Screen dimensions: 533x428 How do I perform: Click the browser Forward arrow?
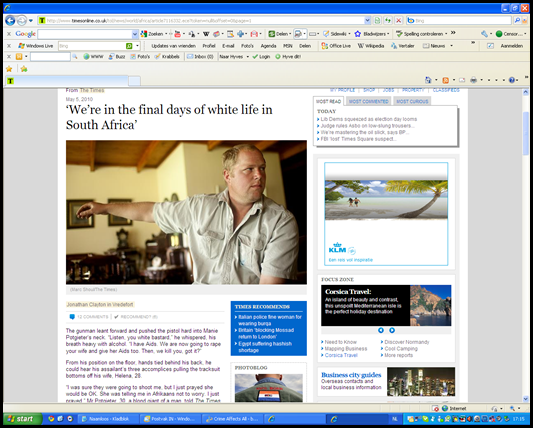(x=21, y=21)
